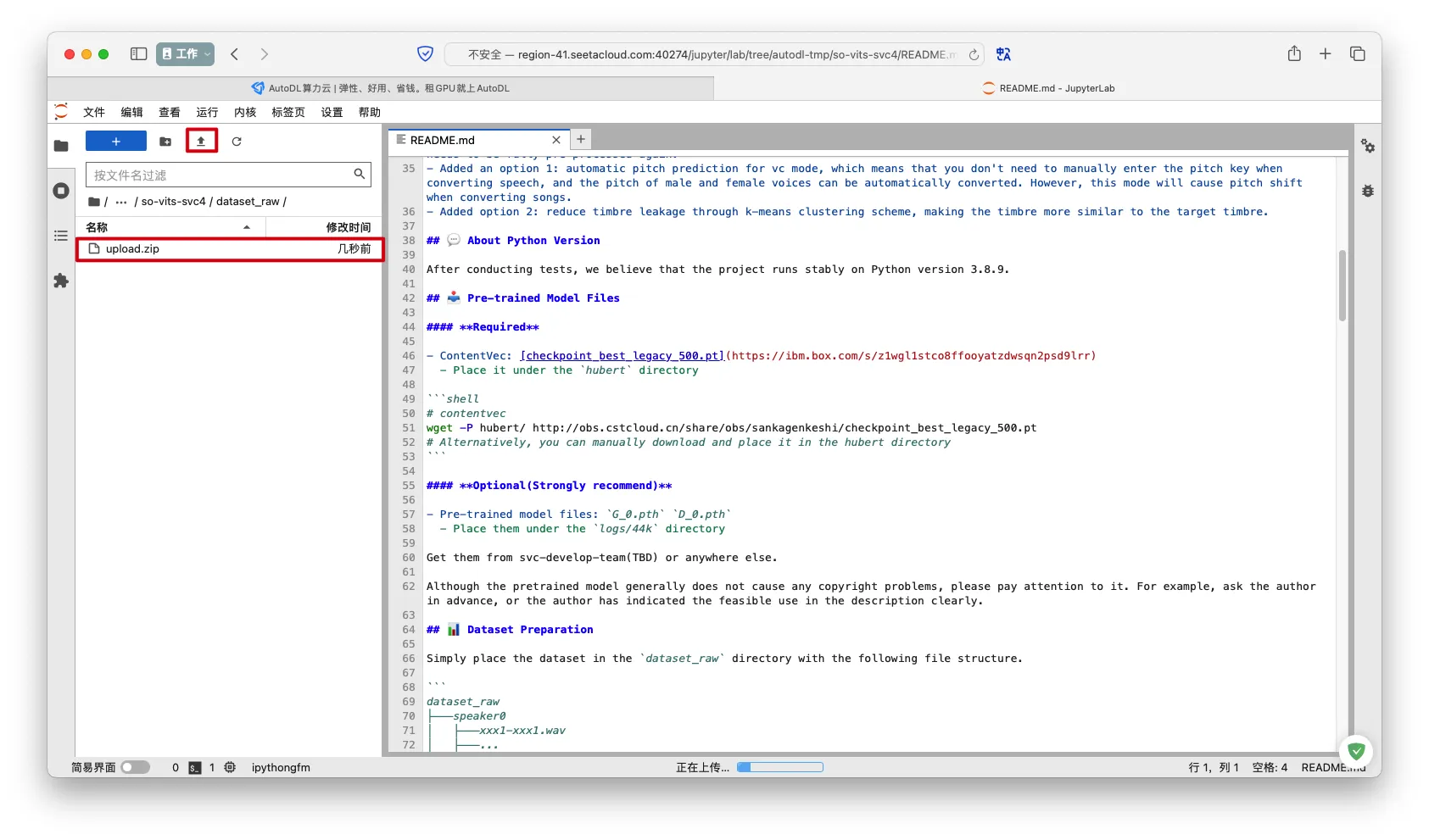Open the 查看 menu

[x=170, y=112]
